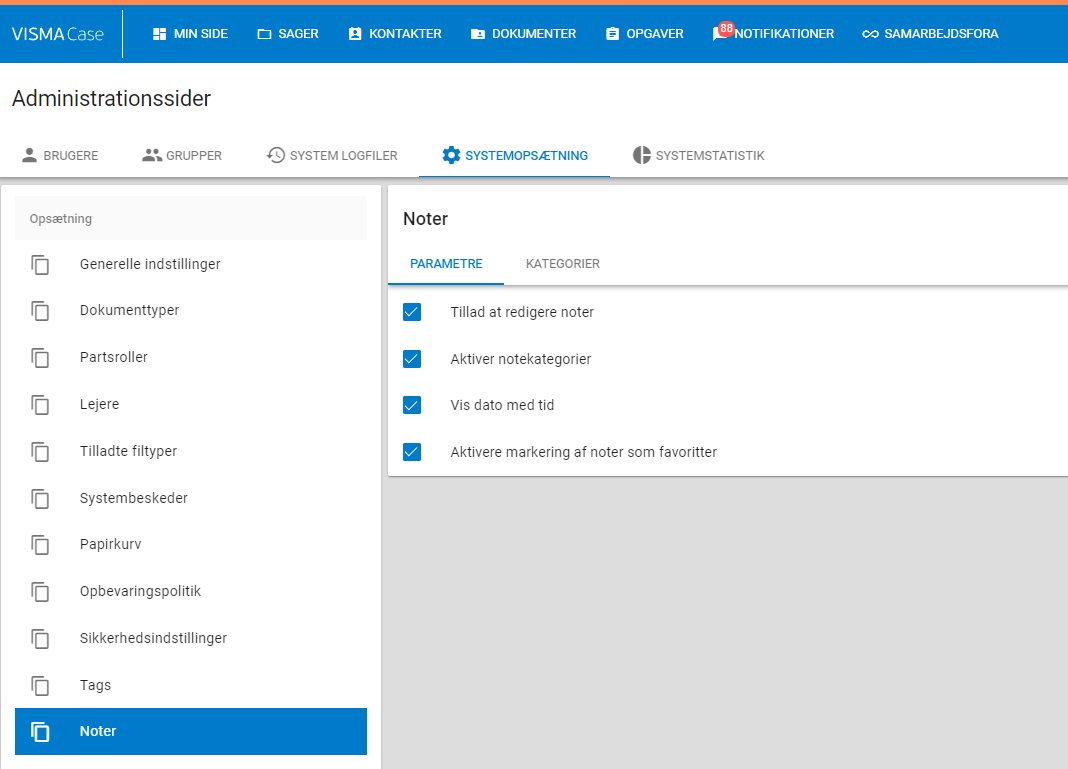Select the Systemstatistik tab

pyautogui.click(x=699, y=155)
